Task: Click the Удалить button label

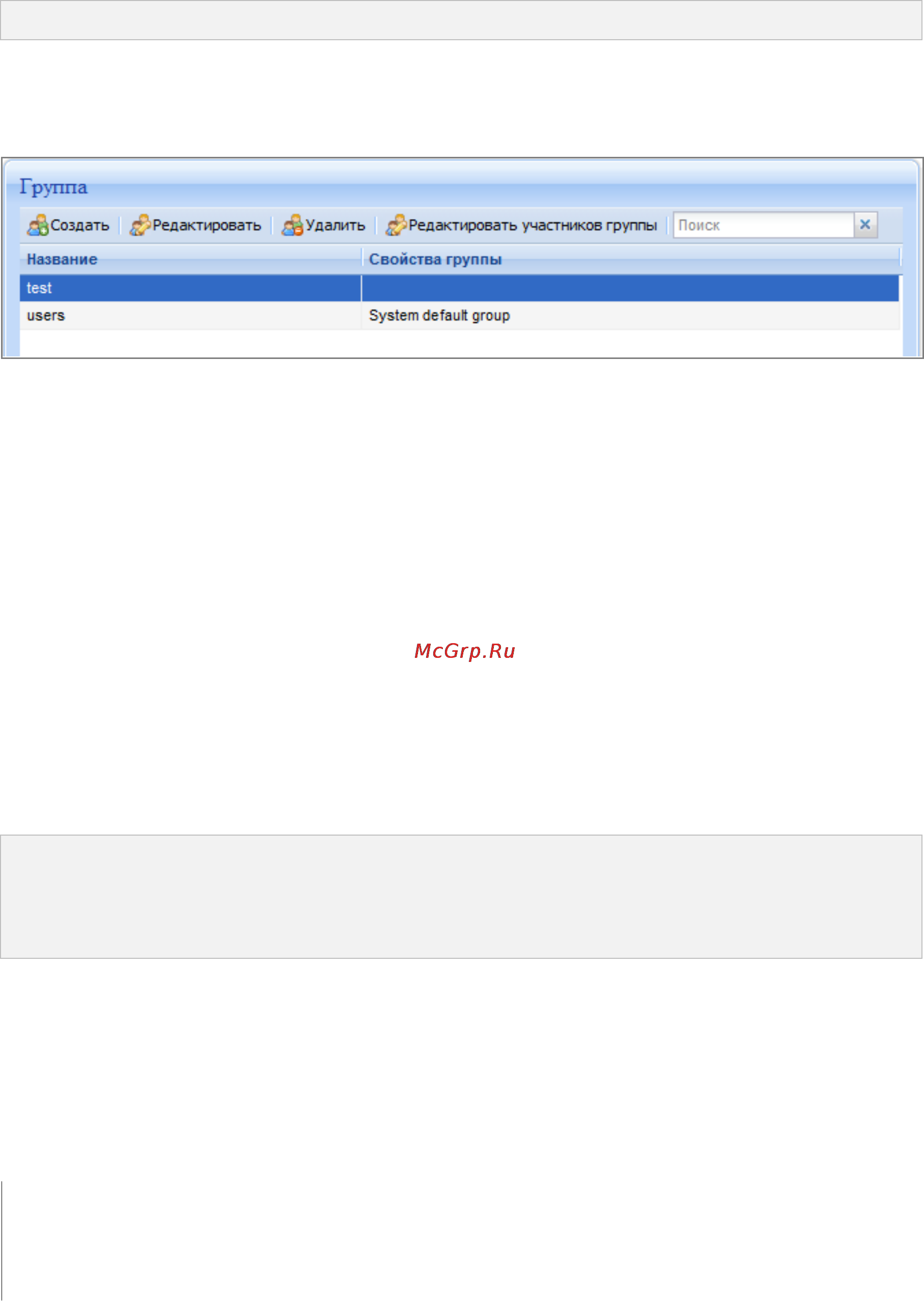Action: point(335,226)
